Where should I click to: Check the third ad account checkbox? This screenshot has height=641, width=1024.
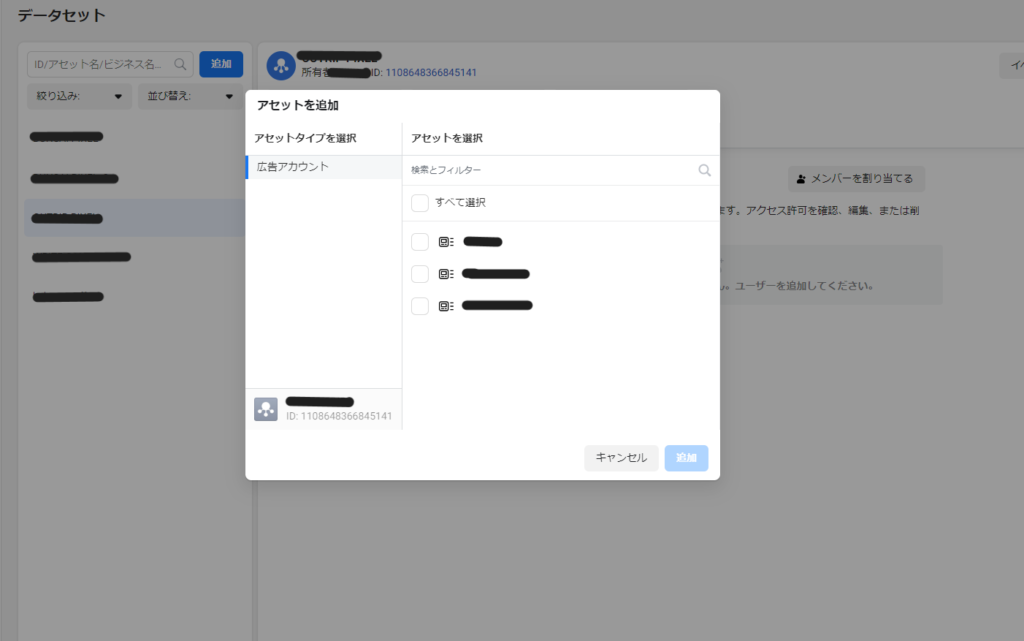[420, 306]
